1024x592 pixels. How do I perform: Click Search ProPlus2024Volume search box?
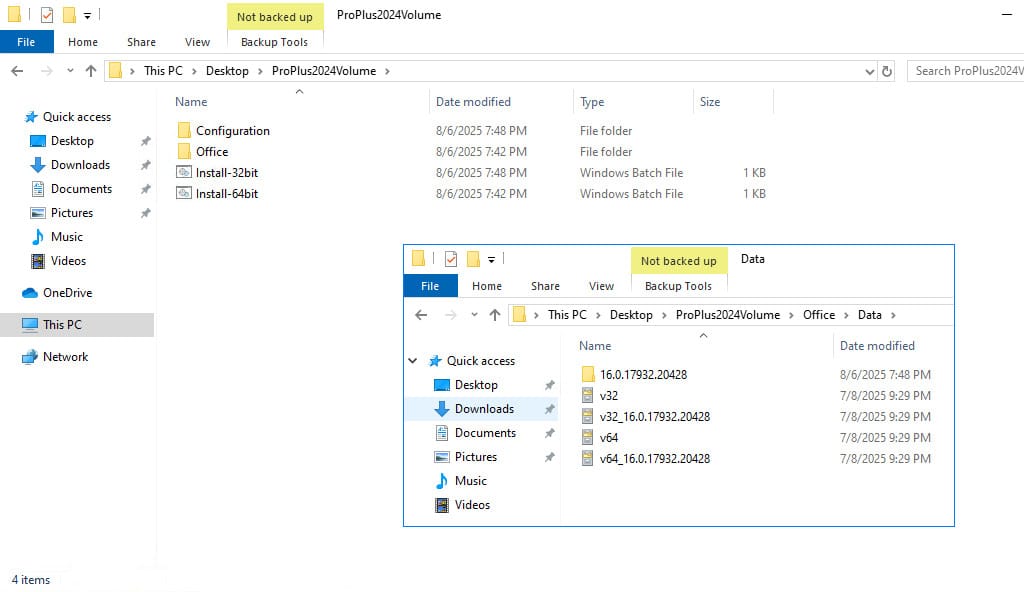coord(966,71)
